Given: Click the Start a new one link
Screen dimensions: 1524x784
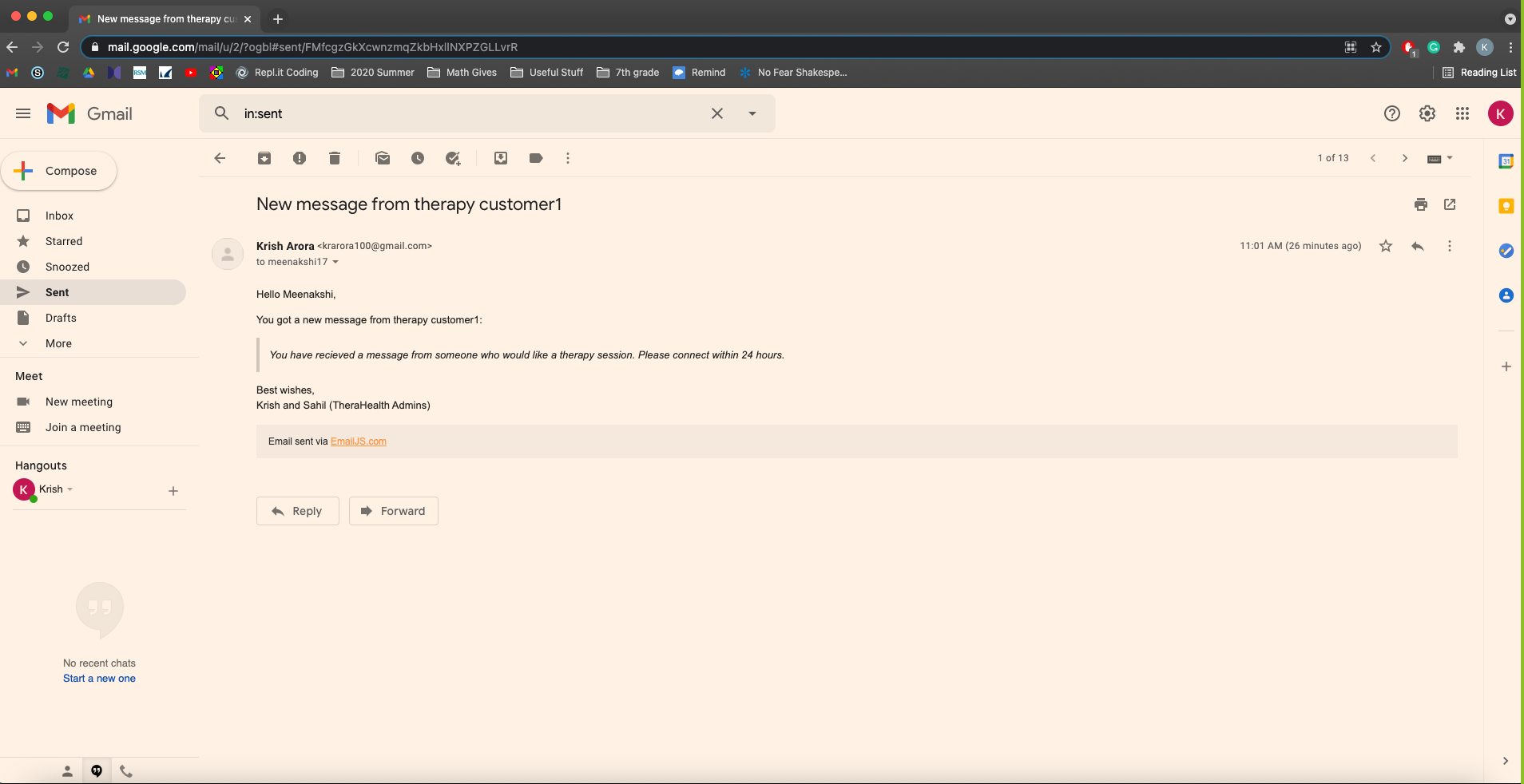Looking at the screenshot, I should (99, 679).
